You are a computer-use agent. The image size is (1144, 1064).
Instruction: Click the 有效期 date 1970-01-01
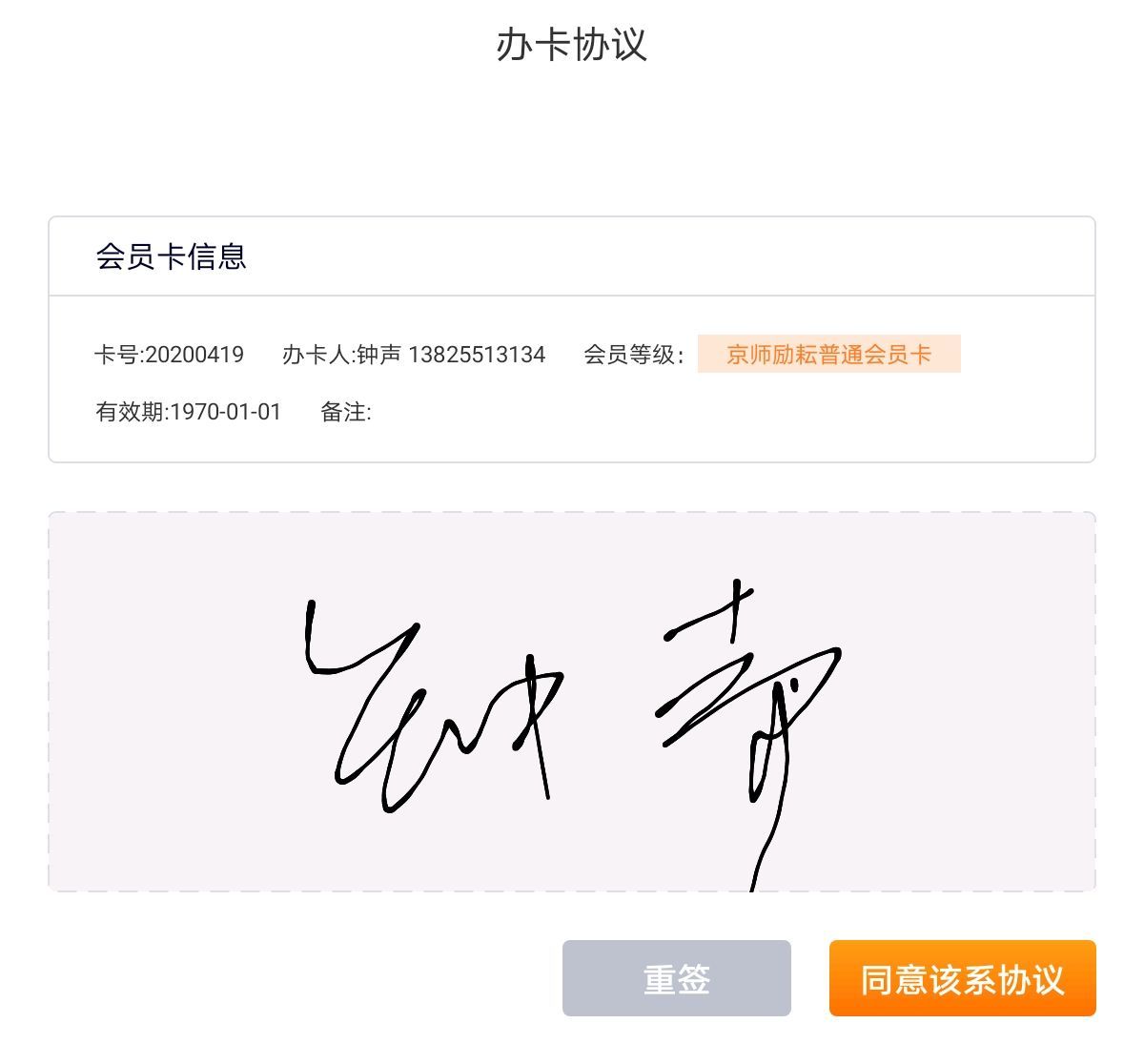pos(226,412)
